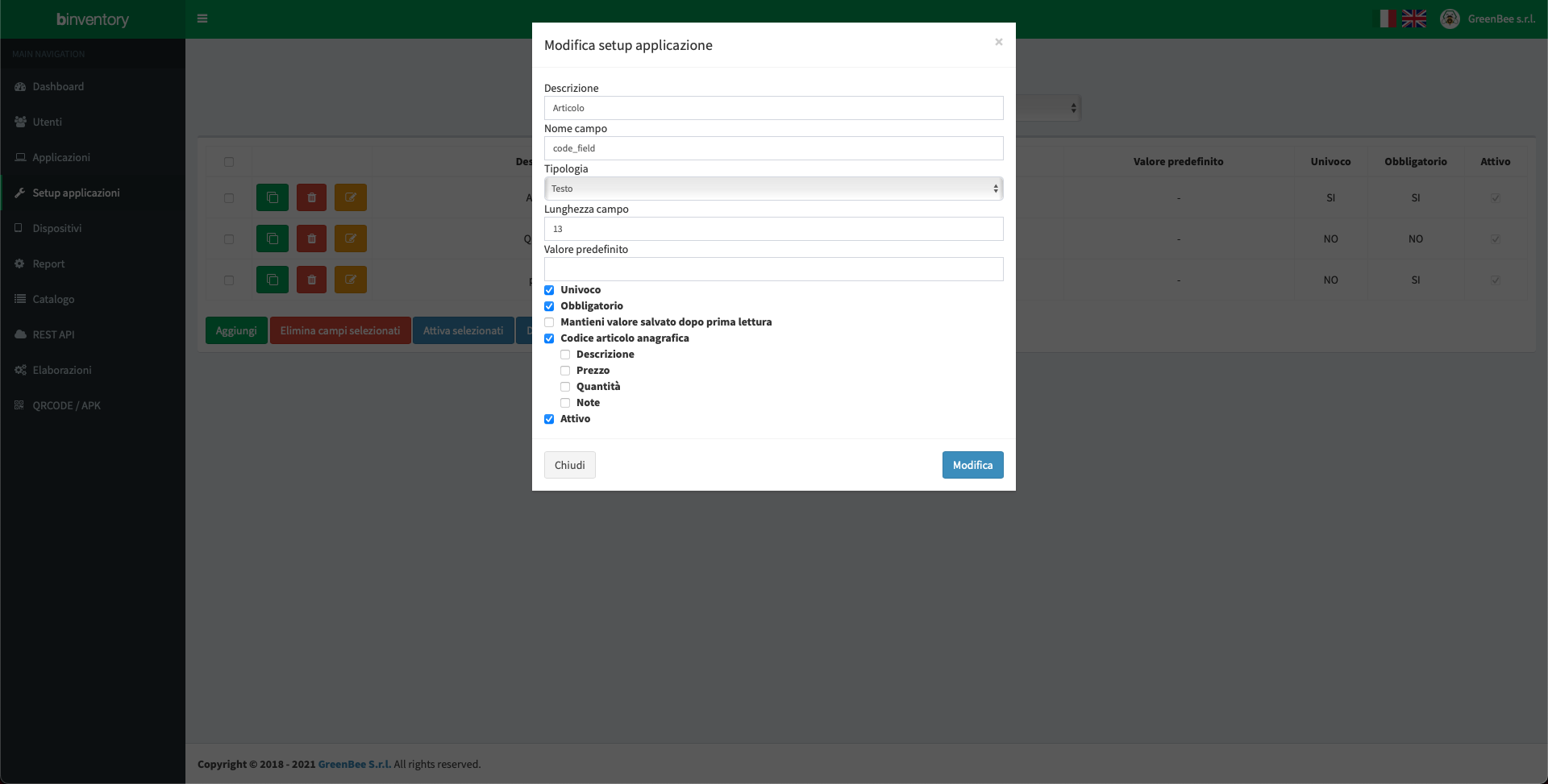Open Utenti in the sidebar
Viewport: 1548px width, 784px height.
click(93, 122)
